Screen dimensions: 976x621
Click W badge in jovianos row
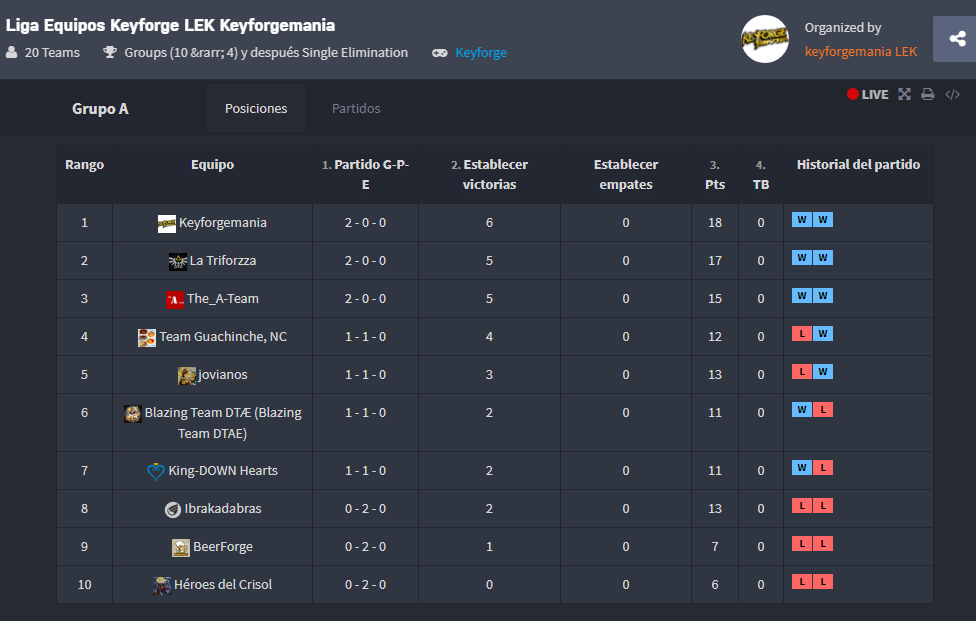(x=823, y=371)
